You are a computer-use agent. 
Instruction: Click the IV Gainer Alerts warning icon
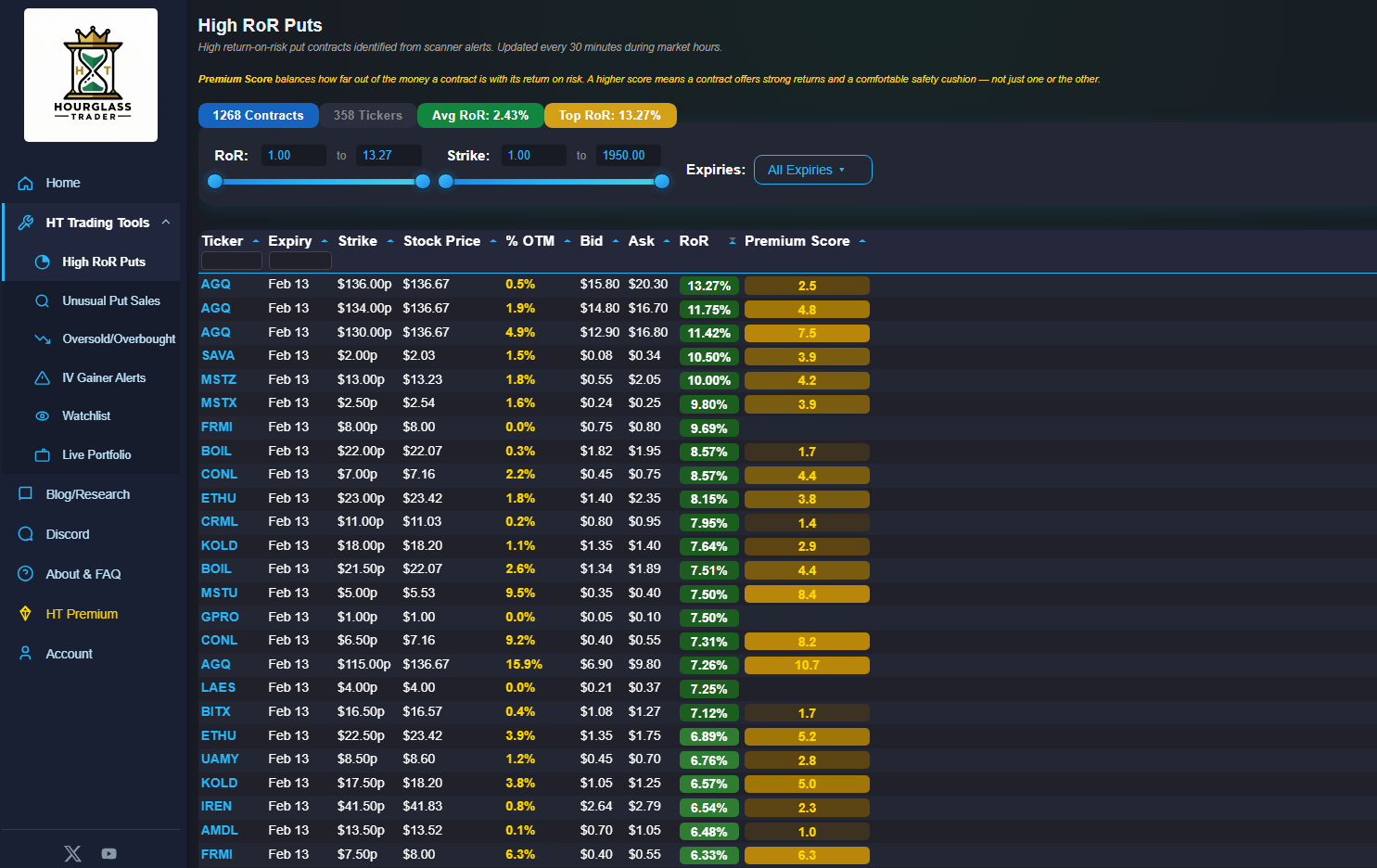pos(42,378)
